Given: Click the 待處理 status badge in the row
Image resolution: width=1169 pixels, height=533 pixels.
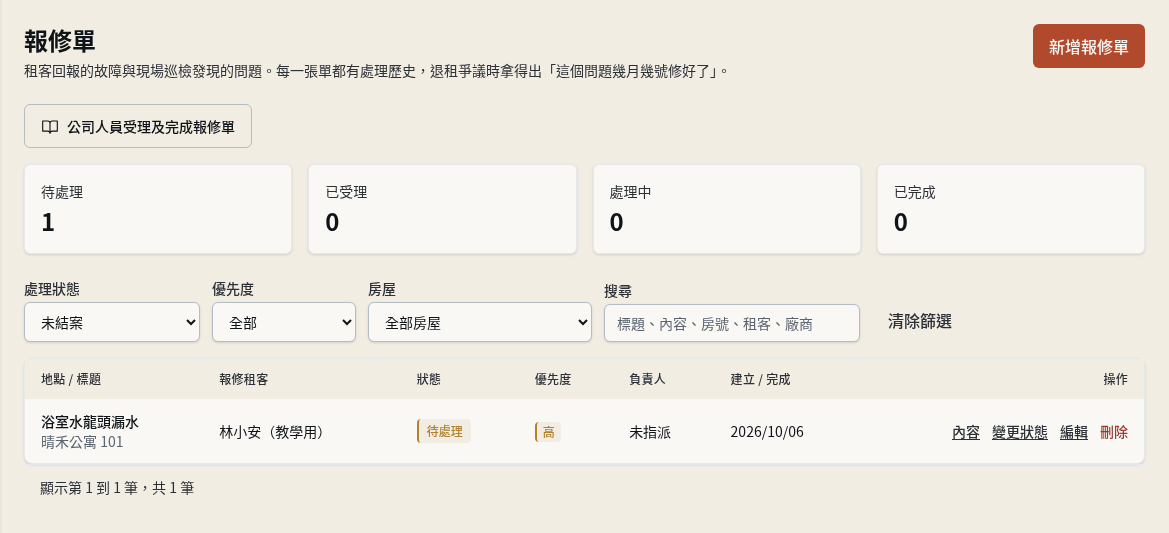Looking at the screenshot, I should click(444, 432).
